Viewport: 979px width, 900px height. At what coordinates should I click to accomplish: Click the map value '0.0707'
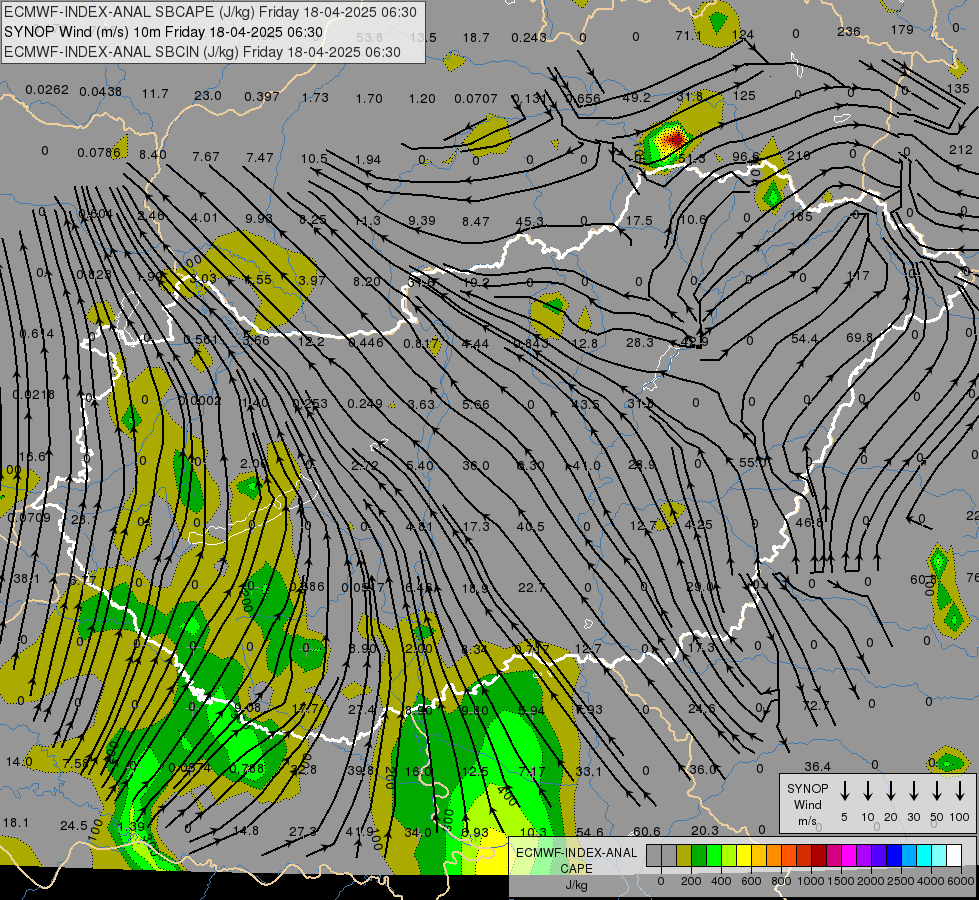point(476,99)
